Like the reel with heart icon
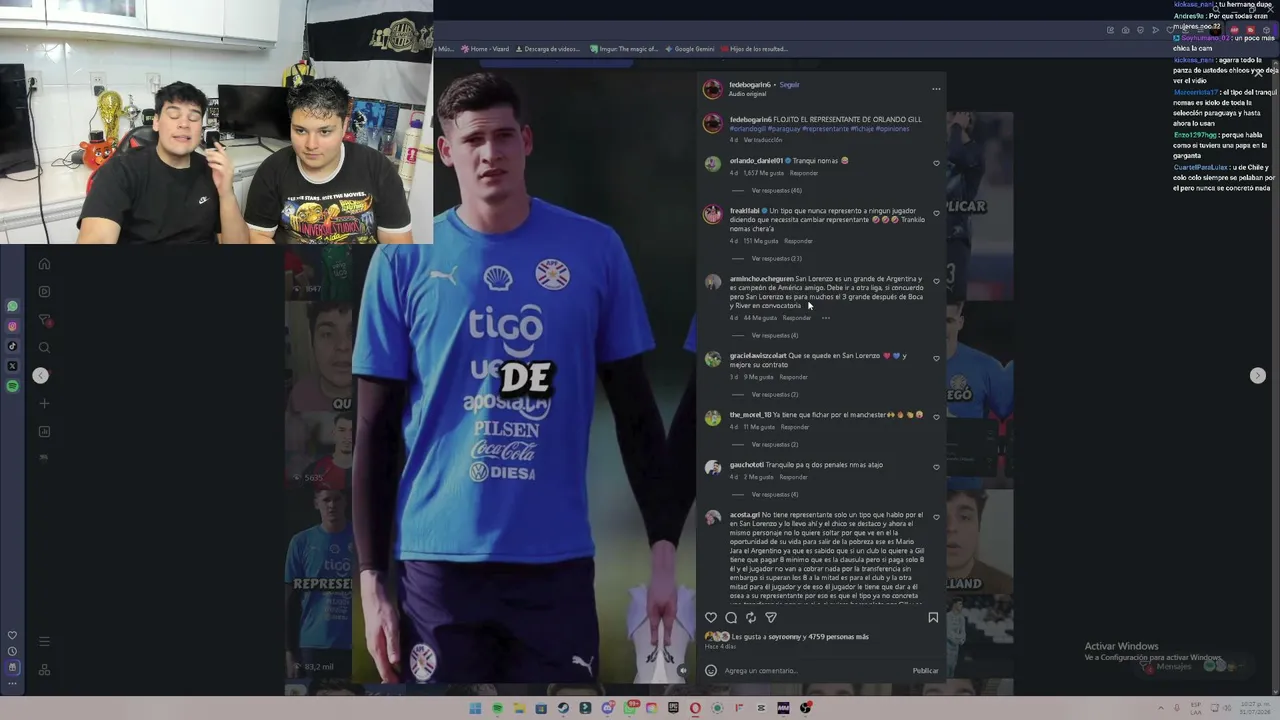This screenshot has width=1280, height=720. tap(711, 618)
